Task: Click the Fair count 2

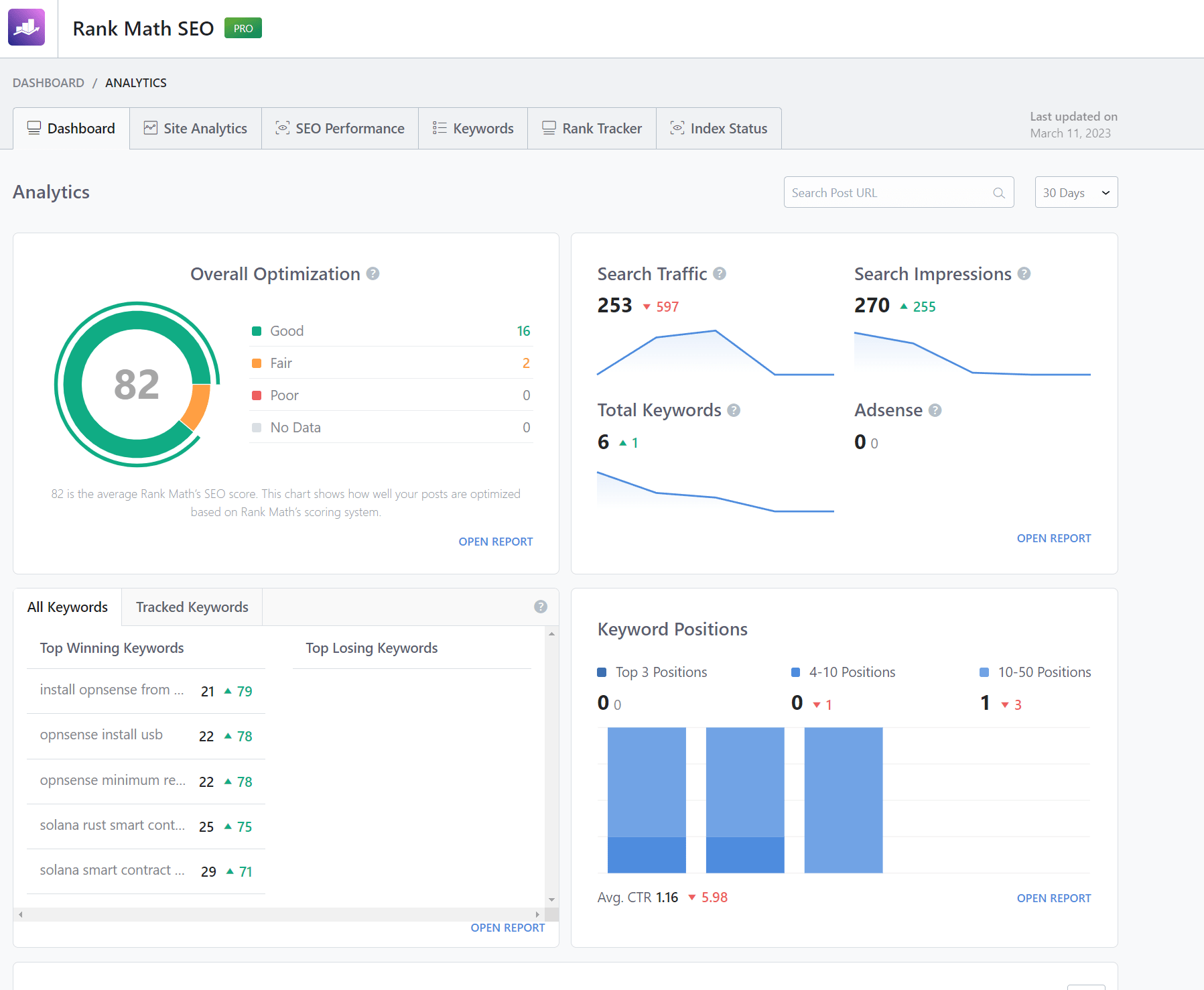Action: point(526,363)
